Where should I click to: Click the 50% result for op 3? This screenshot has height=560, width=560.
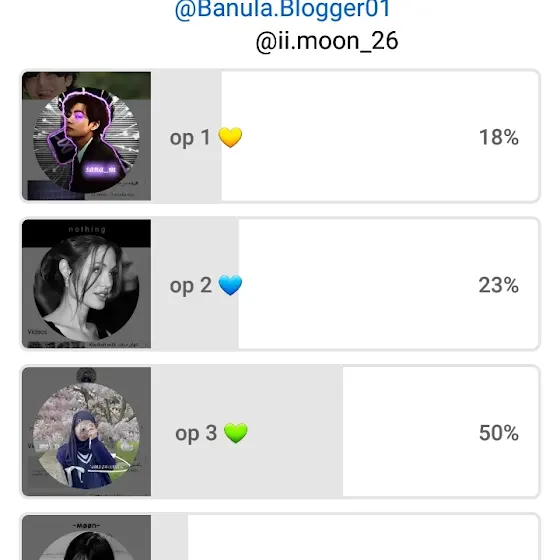tap(499, 433)
